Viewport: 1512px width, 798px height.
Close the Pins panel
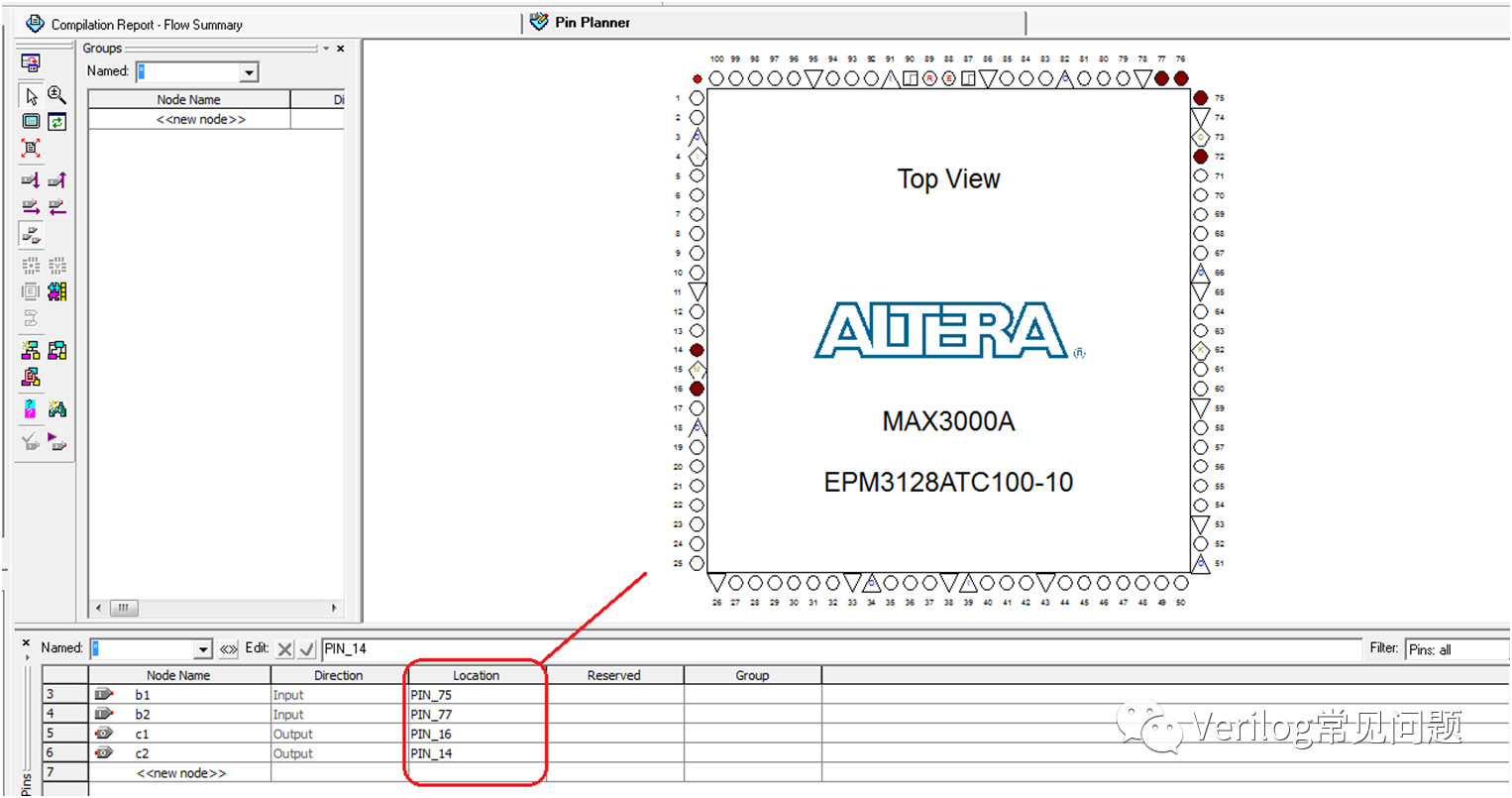pyautogui.click(x=27, y=643)
